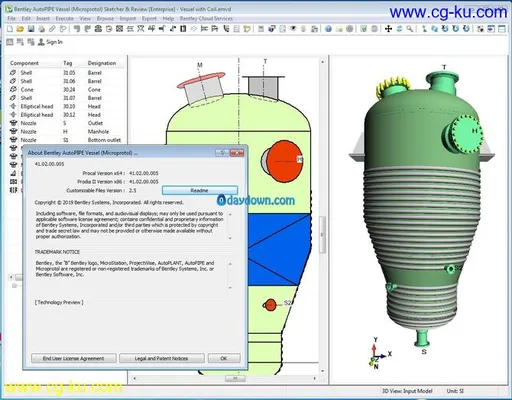Open the Browse menu

click(105, 18)
